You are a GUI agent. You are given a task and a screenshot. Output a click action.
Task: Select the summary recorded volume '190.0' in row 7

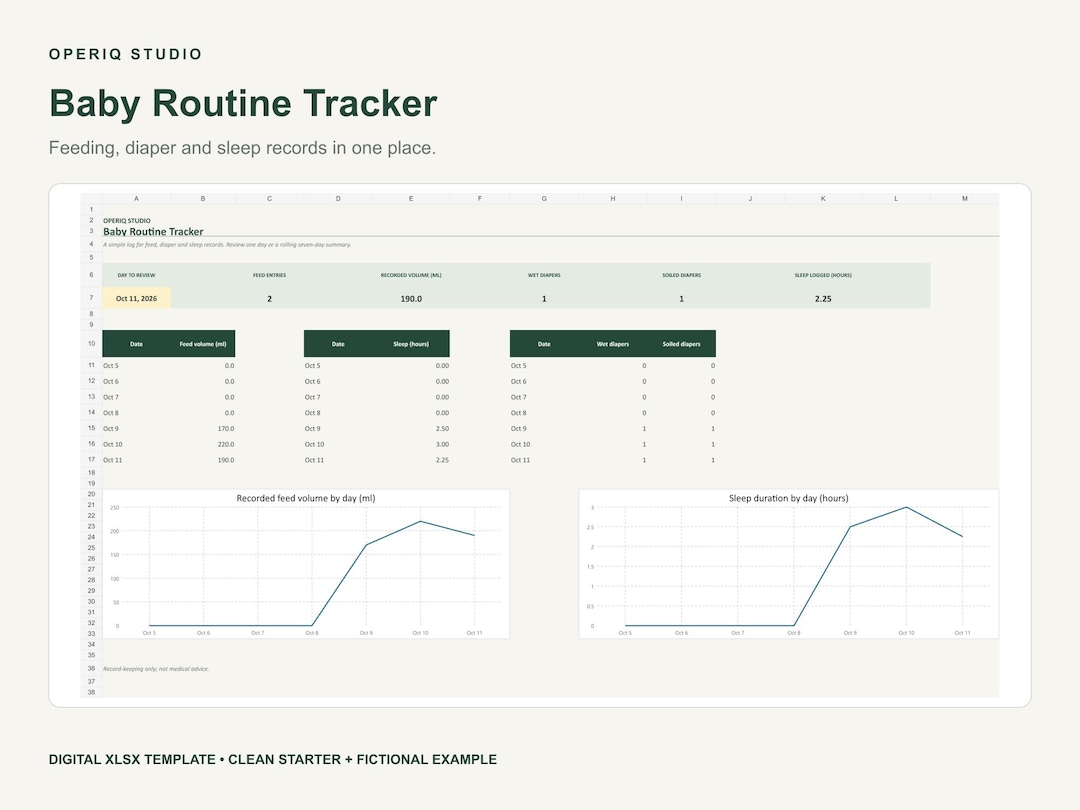coord(411,298)
